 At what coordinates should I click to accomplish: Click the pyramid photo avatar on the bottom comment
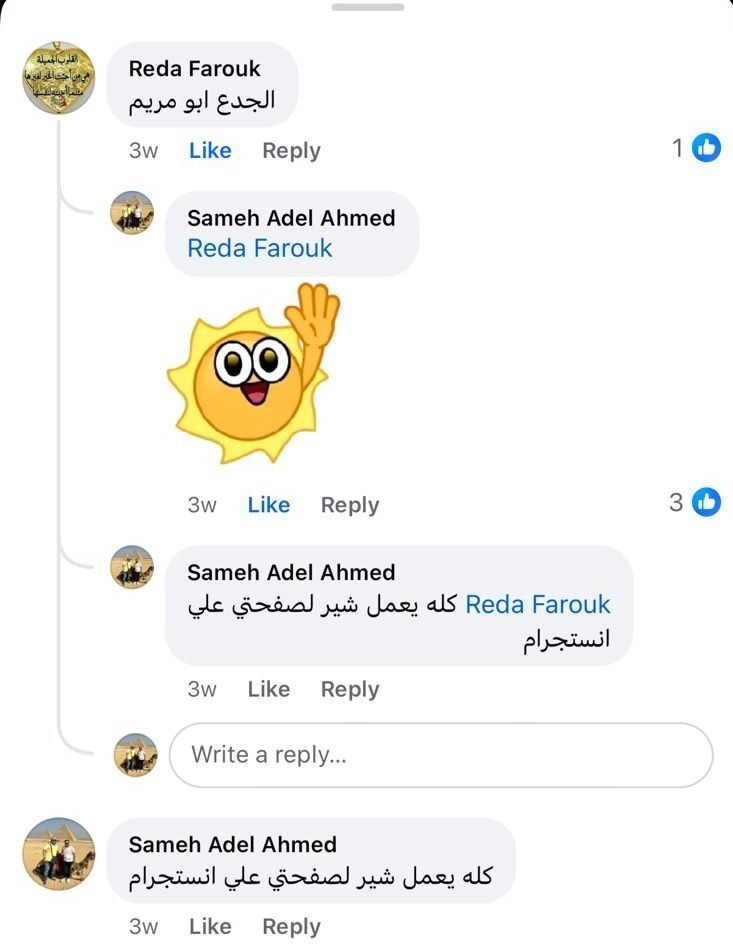click(x=57, y=854)
